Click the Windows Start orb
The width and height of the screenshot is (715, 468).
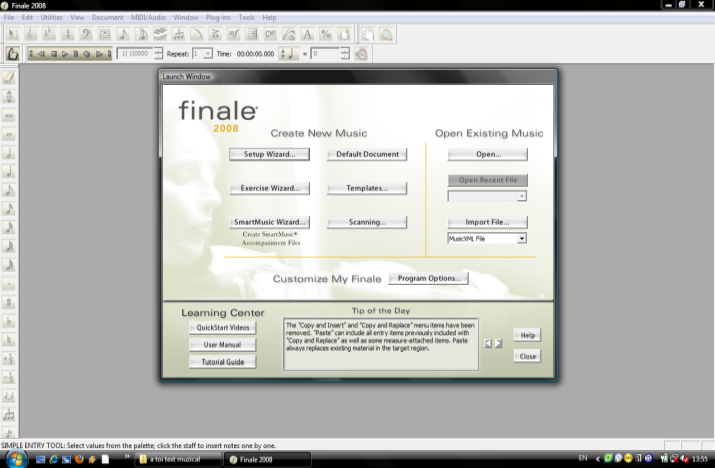pos(16,459)
